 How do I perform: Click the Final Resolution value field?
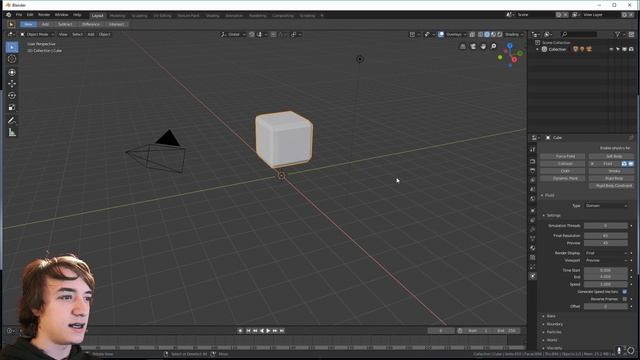pyautogui.click(x=606, y=236)
